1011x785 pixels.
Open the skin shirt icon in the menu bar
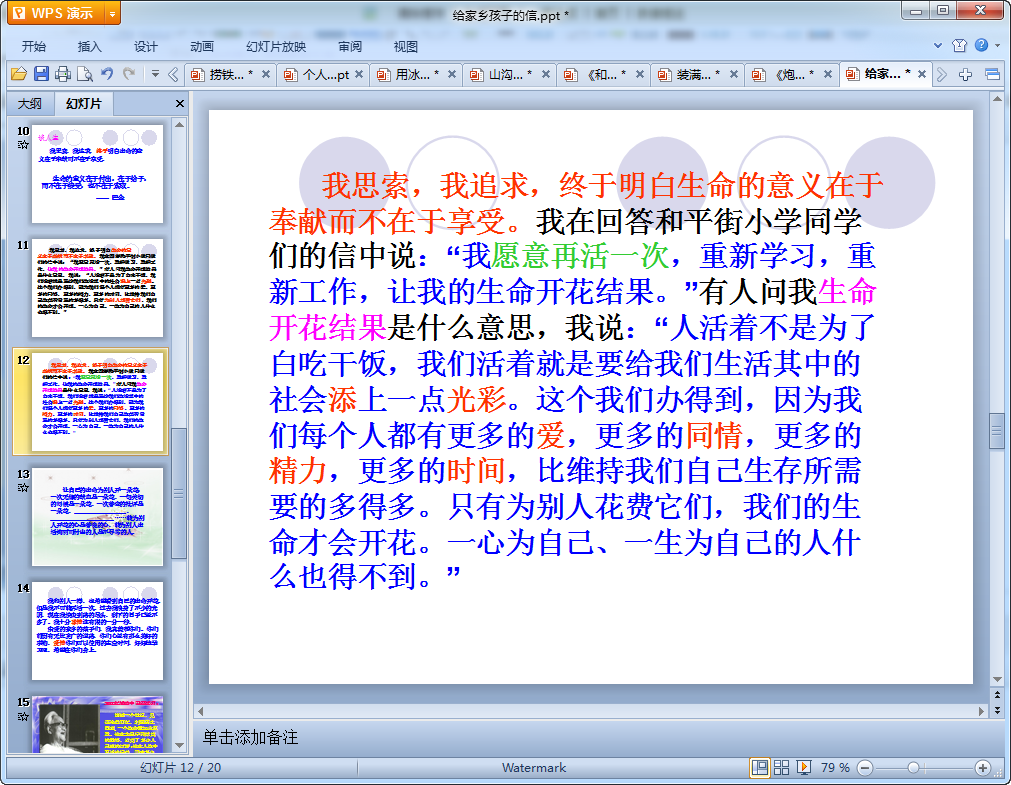pyautogui.click(x=959, y=45)
